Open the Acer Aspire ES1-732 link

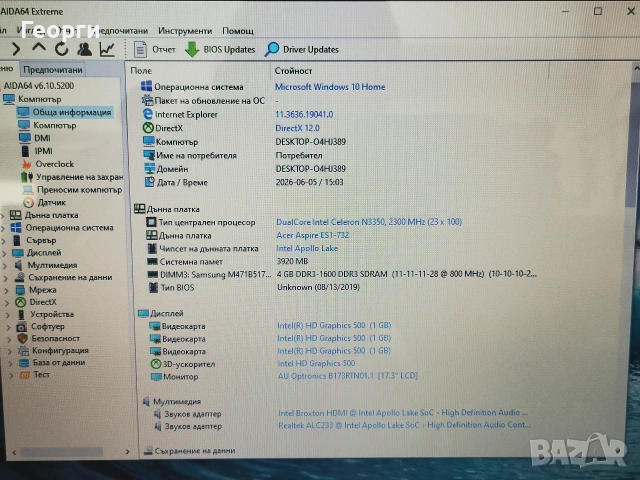[313, 235]
